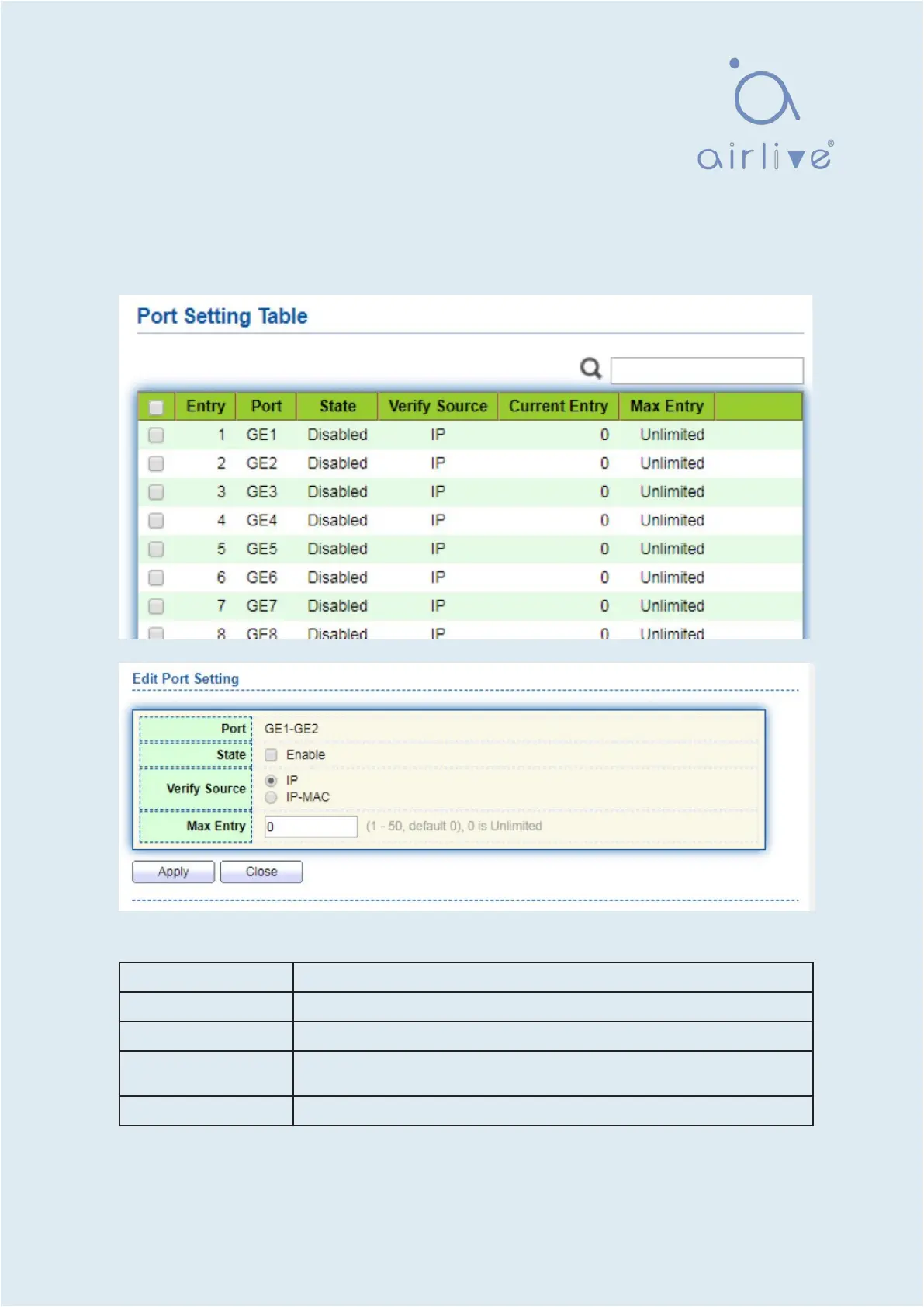Enable the State checkbox in Edit Port Setting
Screen dimensions: 924x1307
pos(271,755)
